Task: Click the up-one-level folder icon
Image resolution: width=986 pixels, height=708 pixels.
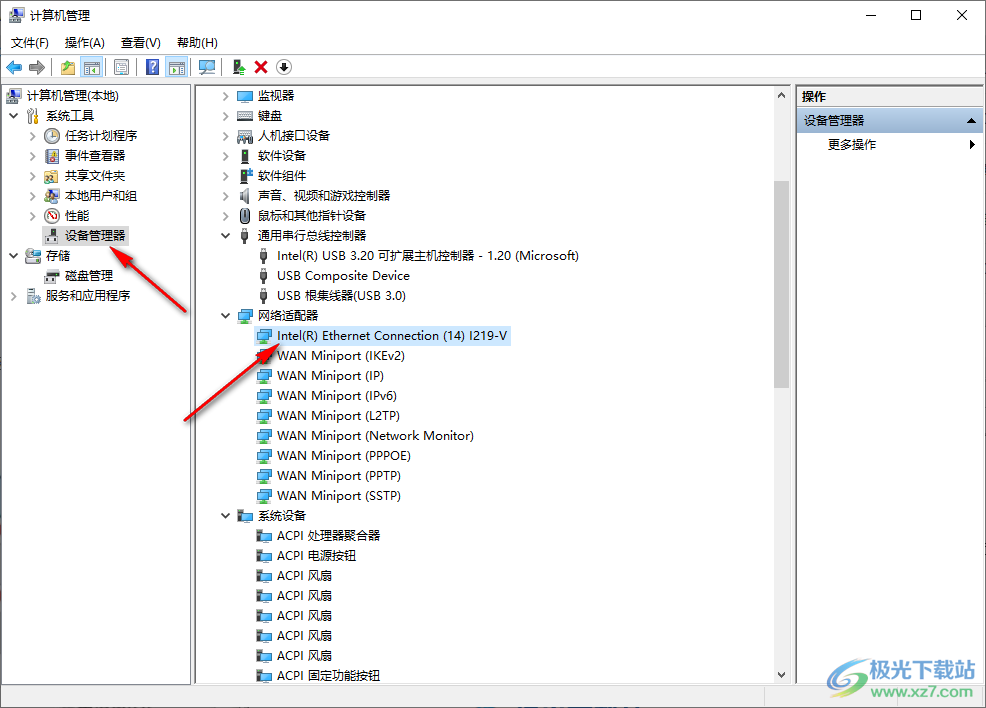Action: (x=68, y=67)
